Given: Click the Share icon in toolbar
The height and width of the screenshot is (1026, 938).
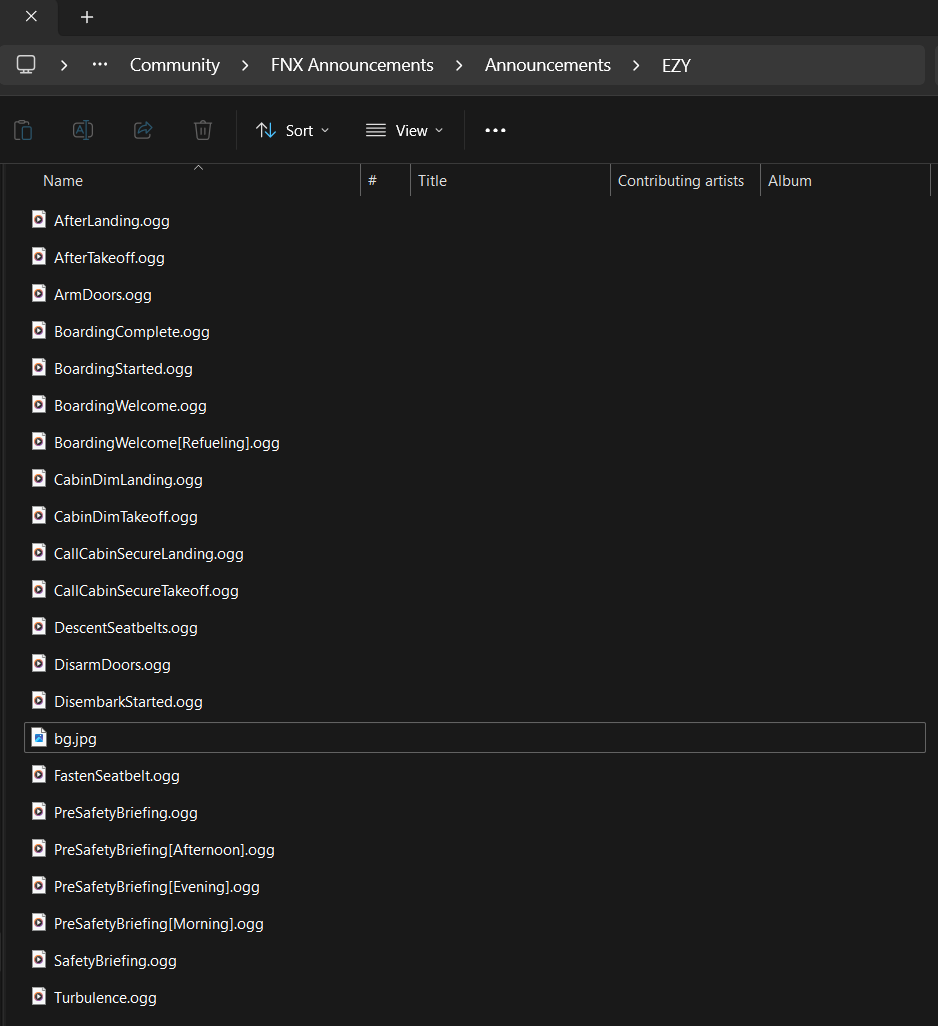Looking at the screenshot, I should 143,130.
